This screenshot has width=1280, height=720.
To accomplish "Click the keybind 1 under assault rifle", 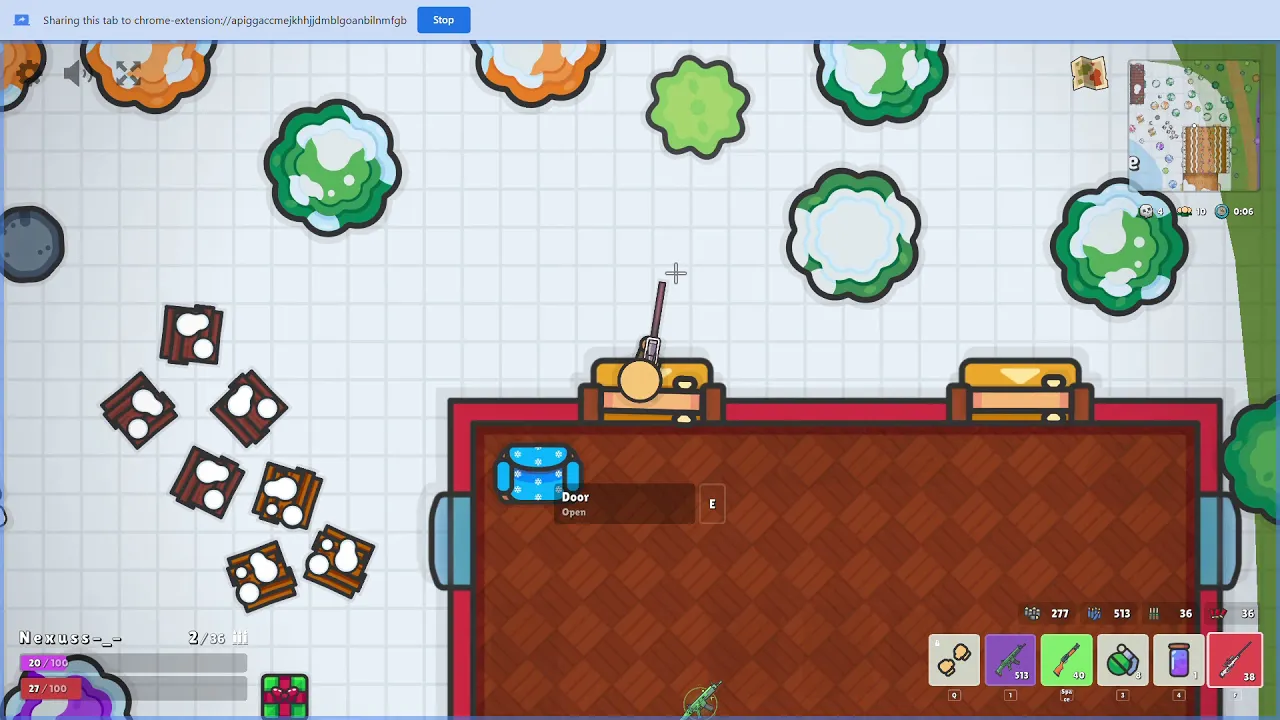I will (x=1010, y=696).
